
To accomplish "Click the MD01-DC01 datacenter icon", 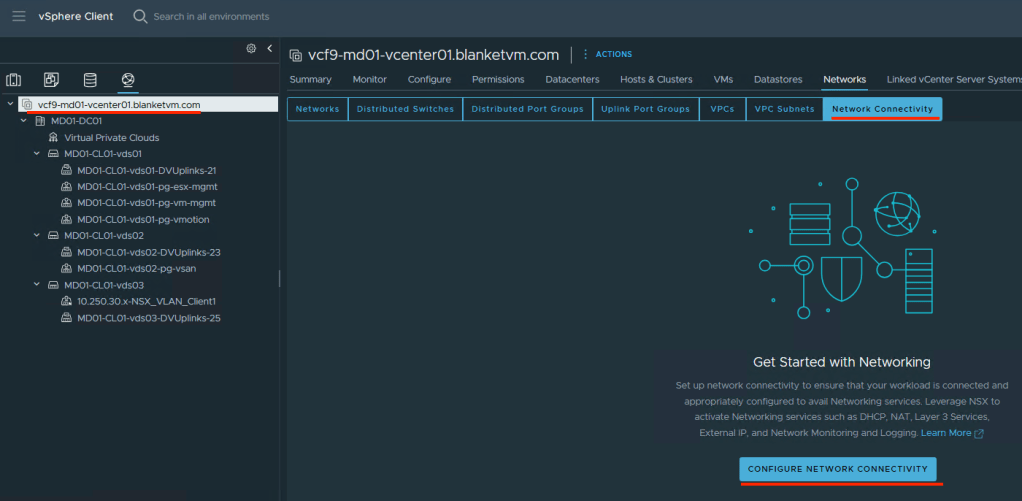I will coord(40,121).
